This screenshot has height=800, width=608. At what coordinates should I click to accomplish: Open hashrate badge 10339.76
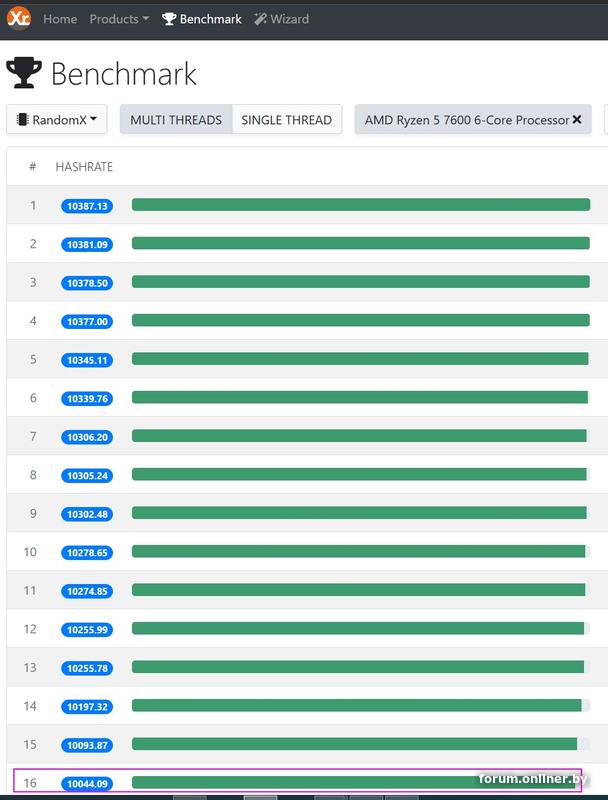point(87,398)
